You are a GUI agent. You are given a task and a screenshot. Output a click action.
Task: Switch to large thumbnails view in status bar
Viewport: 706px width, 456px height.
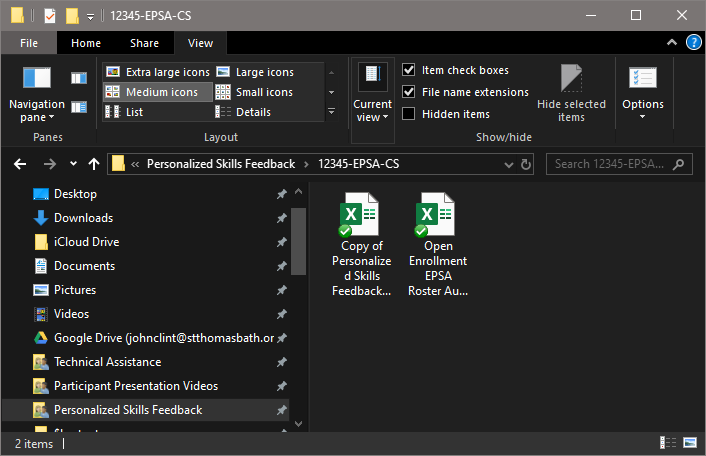[x=690, y=443]
